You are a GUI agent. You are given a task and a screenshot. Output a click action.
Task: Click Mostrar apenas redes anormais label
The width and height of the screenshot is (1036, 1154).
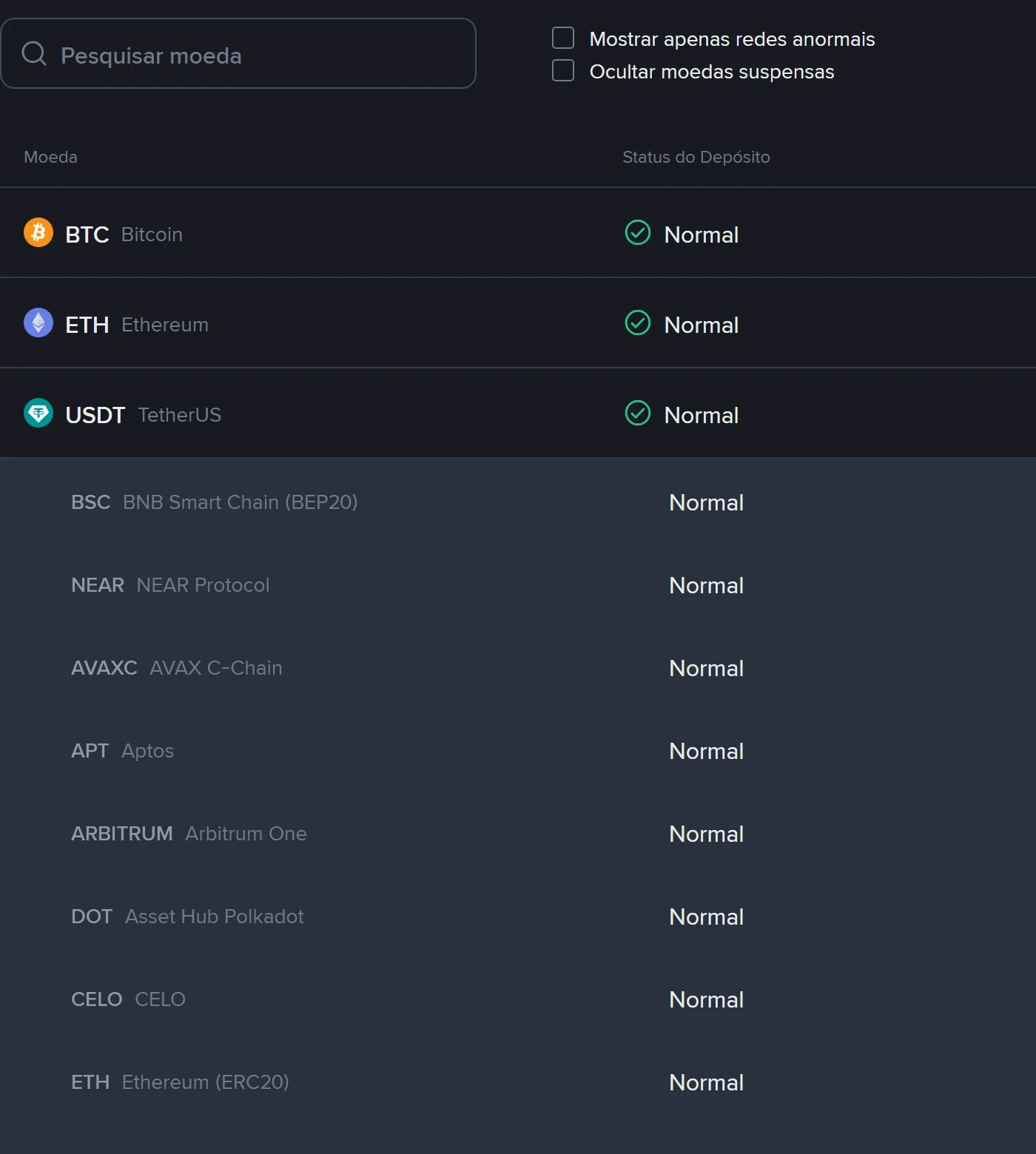(732, 39)
